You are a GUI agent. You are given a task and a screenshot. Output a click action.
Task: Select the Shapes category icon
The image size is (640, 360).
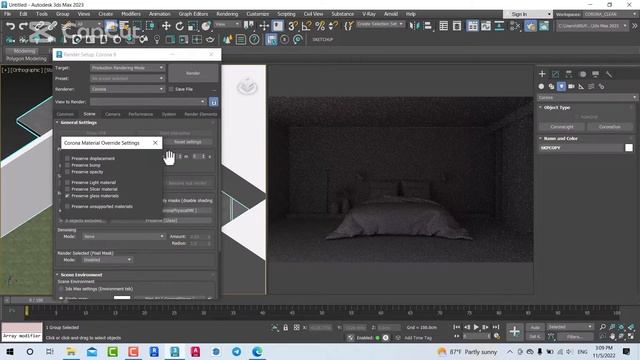[x=551, y=87]
